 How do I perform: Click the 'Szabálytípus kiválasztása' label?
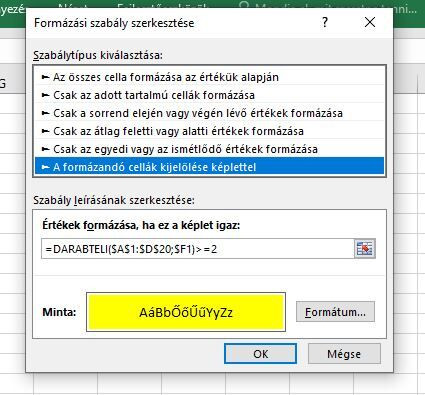pos(98,55)
